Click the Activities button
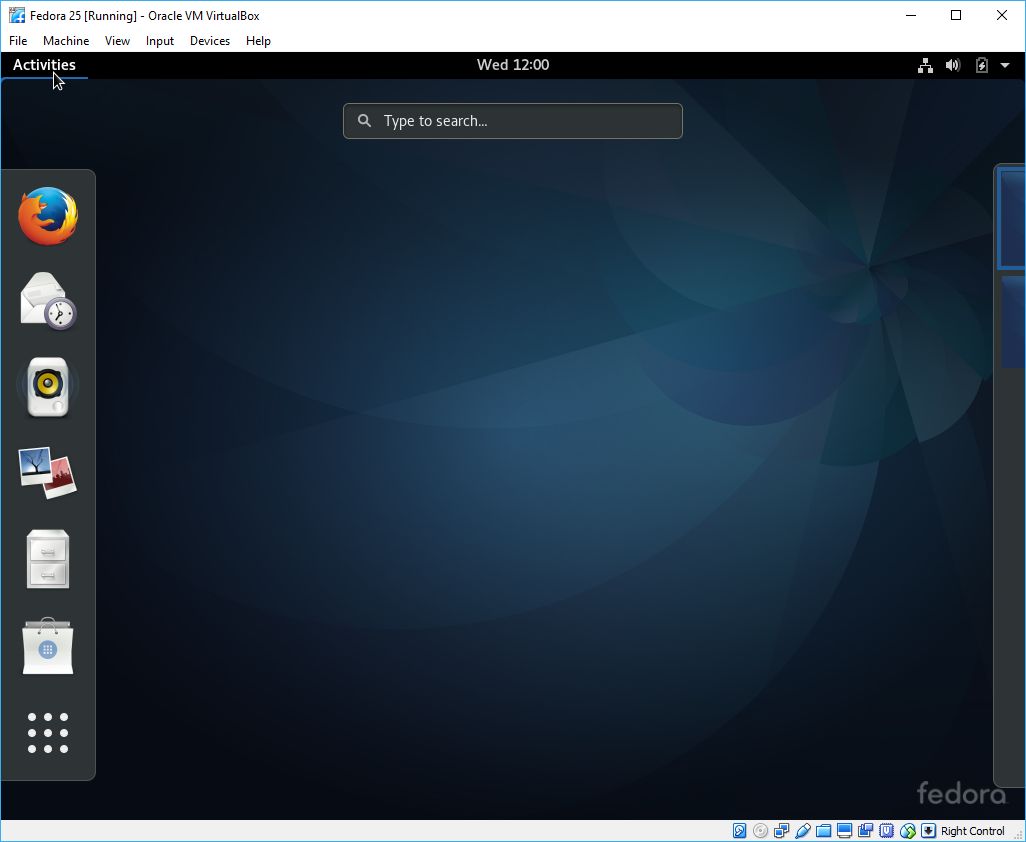 (44, 64)
